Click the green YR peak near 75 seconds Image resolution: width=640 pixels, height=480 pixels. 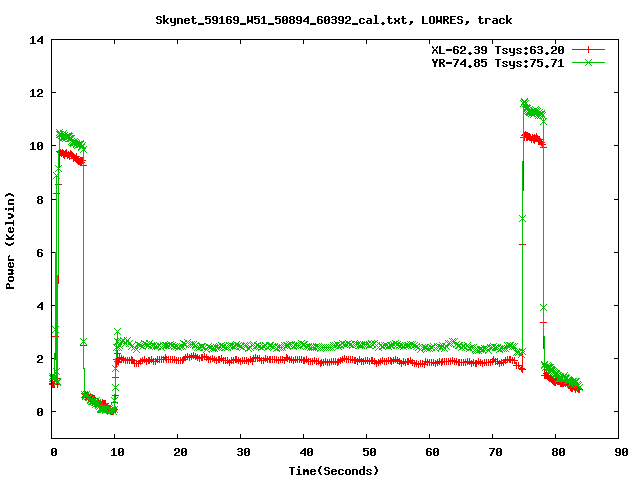click(524, 102)
